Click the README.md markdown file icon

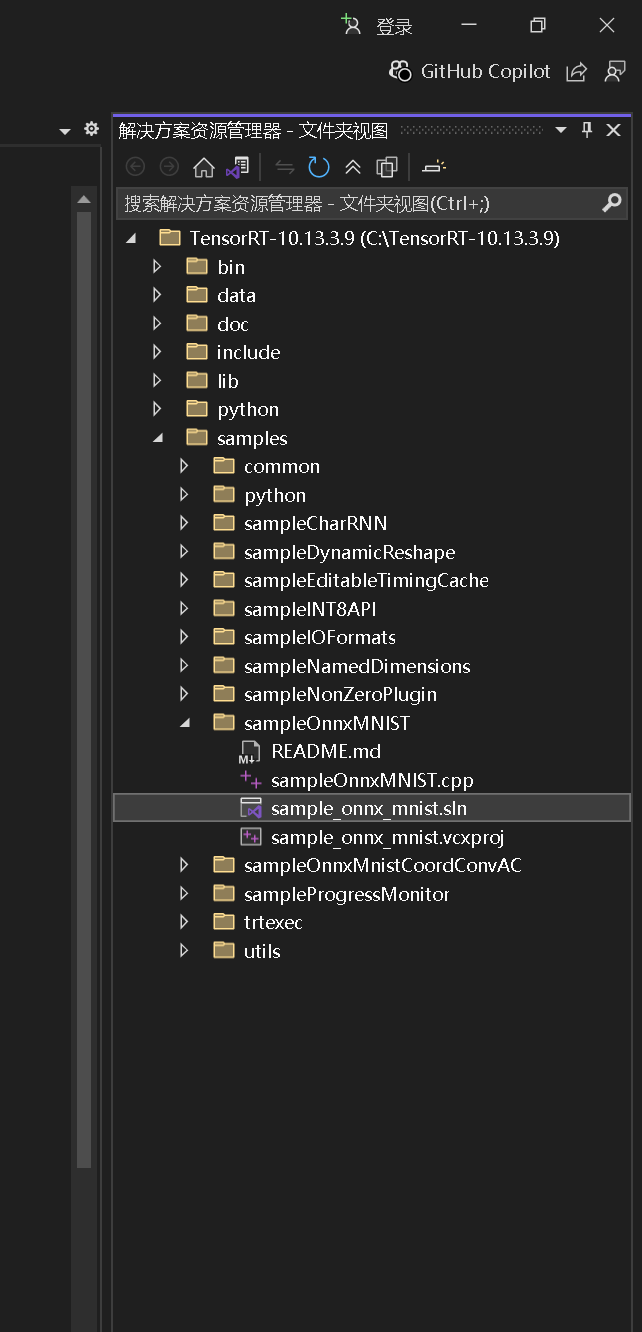tap(250, 751)
